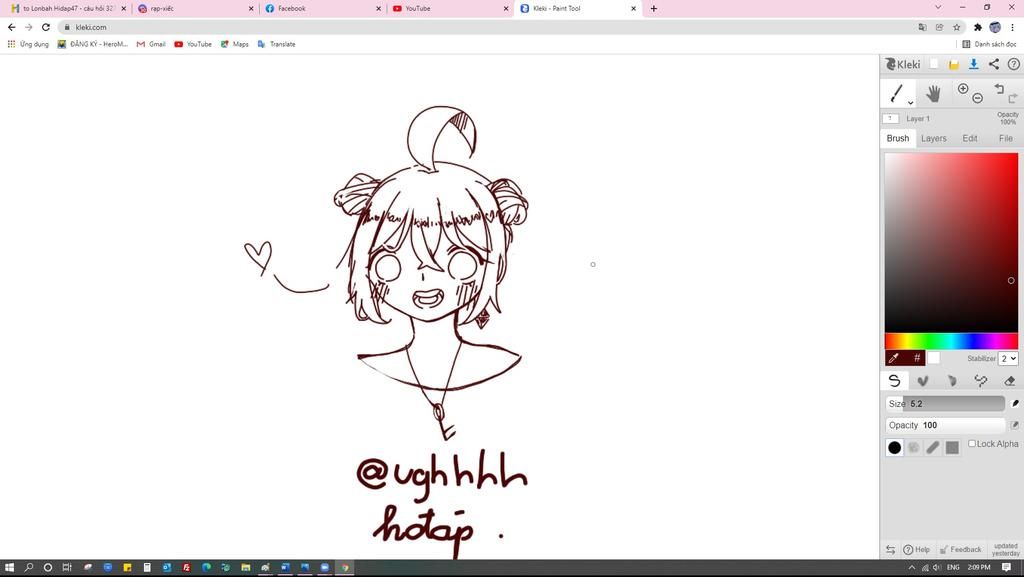The image size is (1024, 577).
Task: Open Chrome three-dot menu
Action: point(1012,27)
